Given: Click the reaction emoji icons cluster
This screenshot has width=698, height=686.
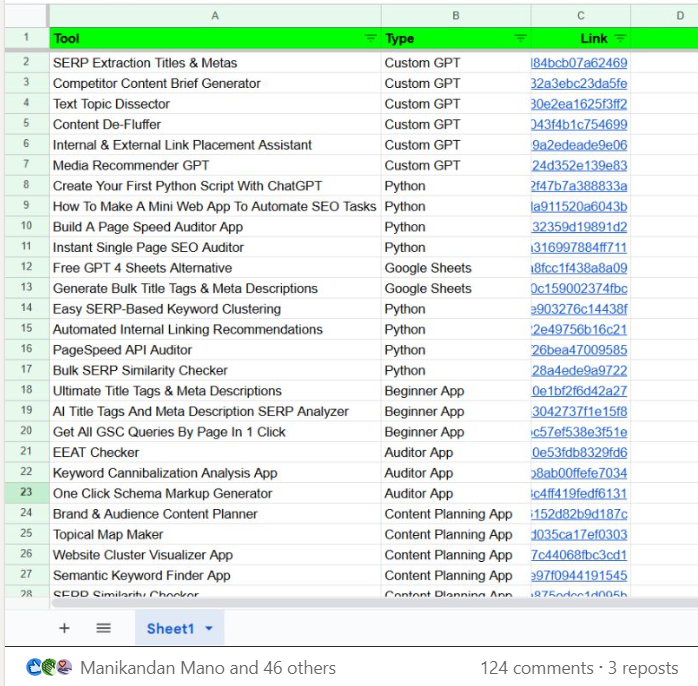Looking at the screenshot, I should coord(49,667).
